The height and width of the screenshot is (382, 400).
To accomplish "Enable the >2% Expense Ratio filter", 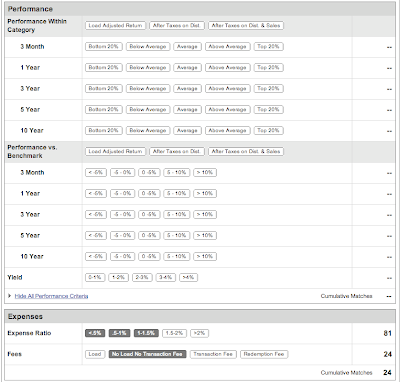I will tap(200, 333).
